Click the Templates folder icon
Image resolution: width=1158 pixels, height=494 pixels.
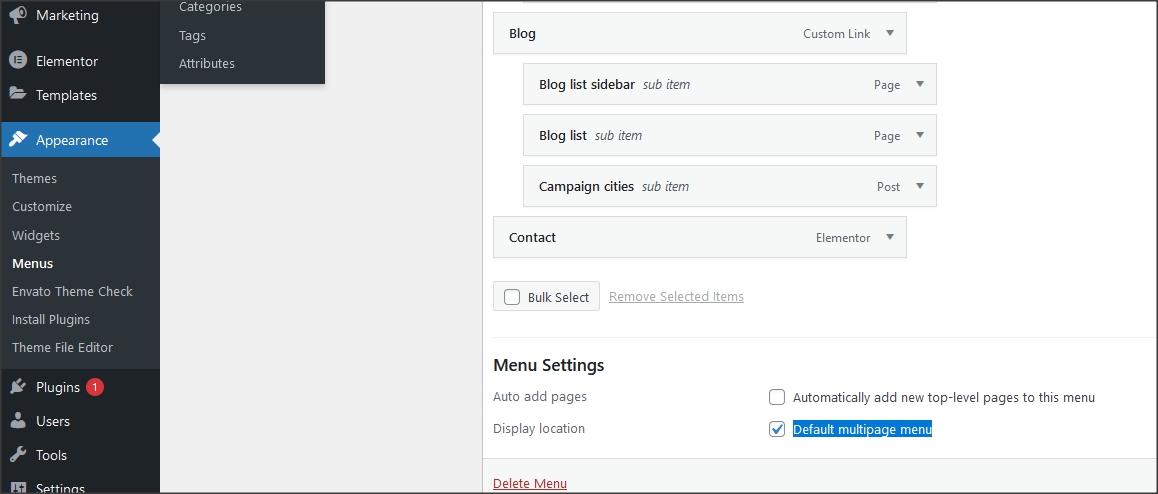18,95
